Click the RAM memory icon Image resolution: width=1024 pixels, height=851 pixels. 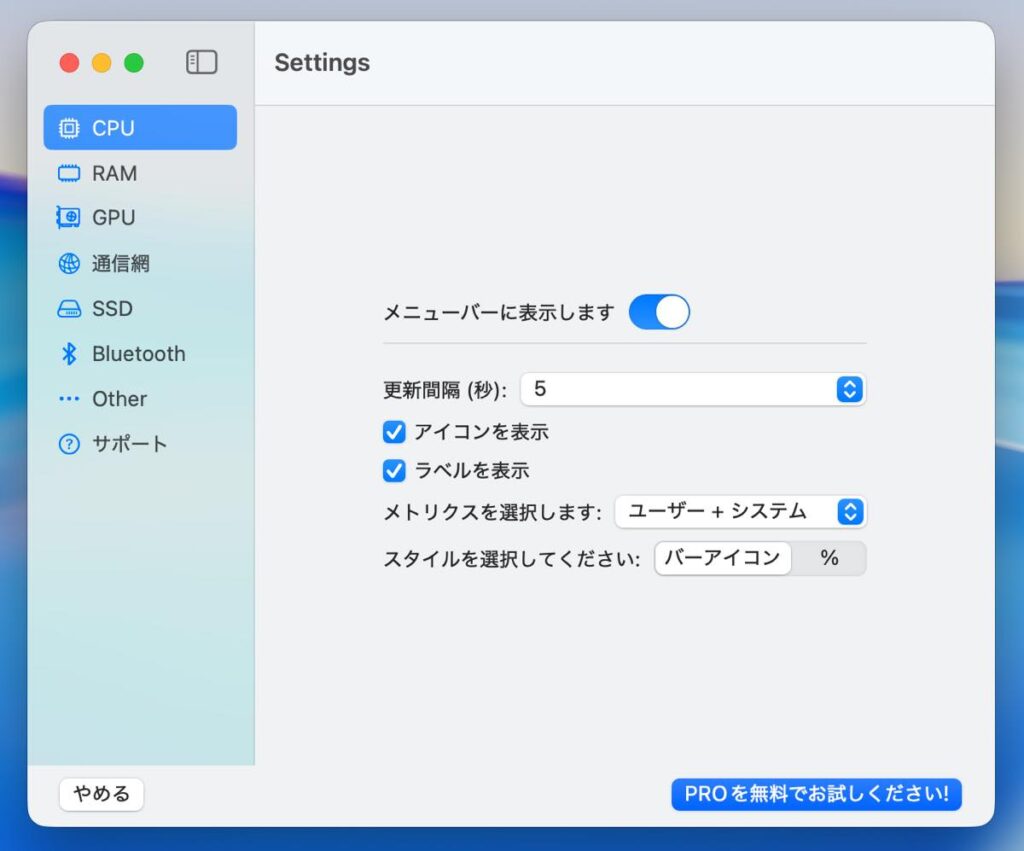[69, 174]
